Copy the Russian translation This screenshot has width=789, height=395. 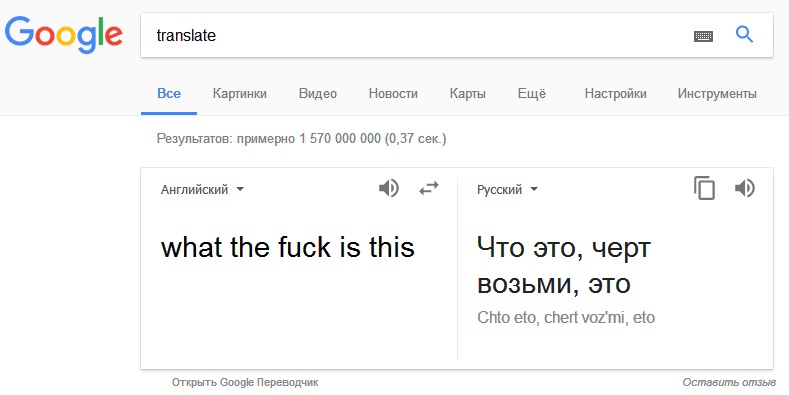[x=704, y=188]
